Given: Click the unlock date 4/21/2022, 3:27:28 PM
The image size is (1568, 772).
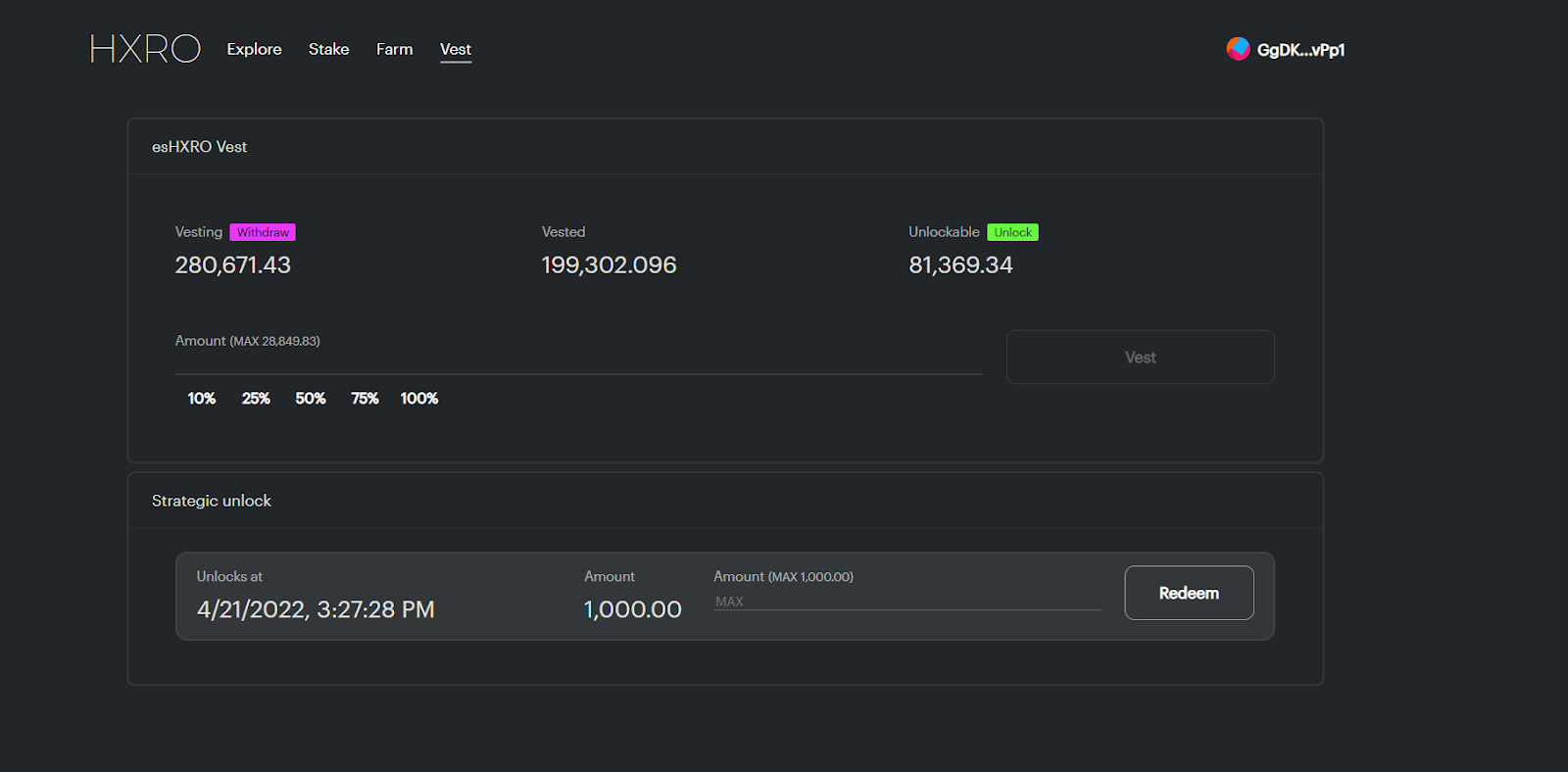Looking at the screenshot, I should (x=316, y=609).
